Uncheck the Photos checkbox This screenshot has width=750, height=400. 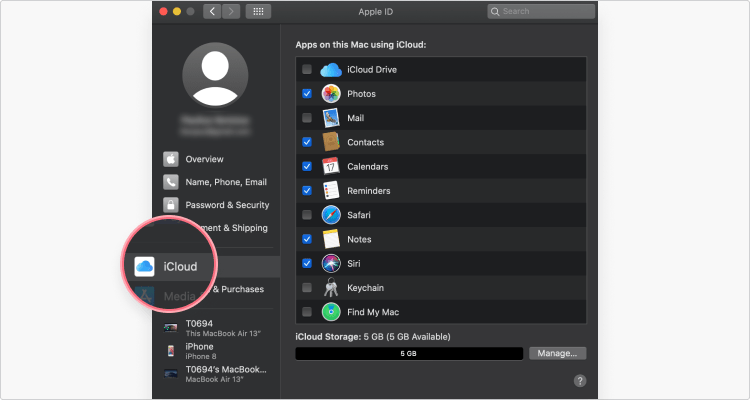click(x=307, y=94)
